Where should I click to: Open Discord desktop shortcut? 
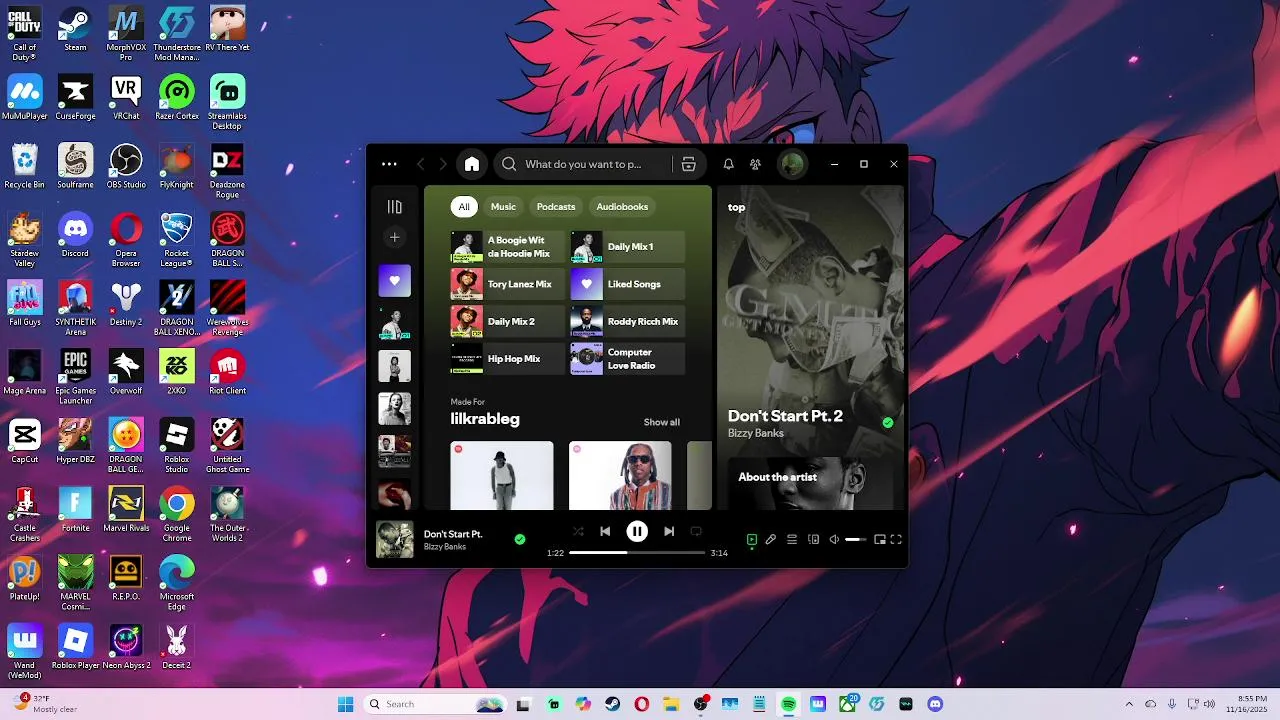(75, 235)
